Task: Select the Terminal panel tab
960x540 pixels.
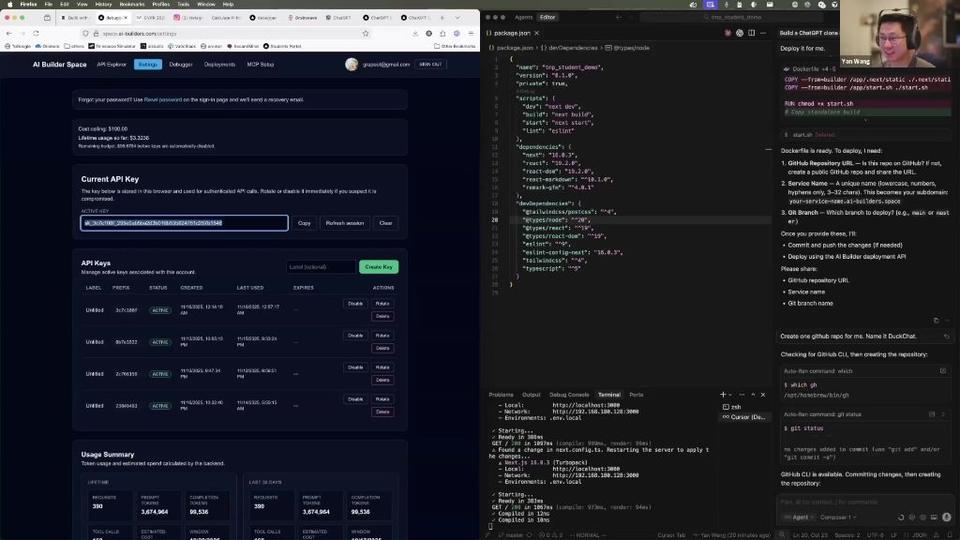Action: pos(609,395)
